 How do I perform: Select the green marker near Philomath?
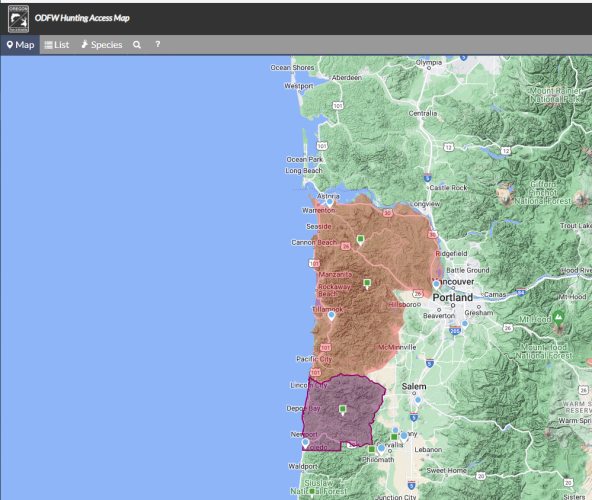372,449
